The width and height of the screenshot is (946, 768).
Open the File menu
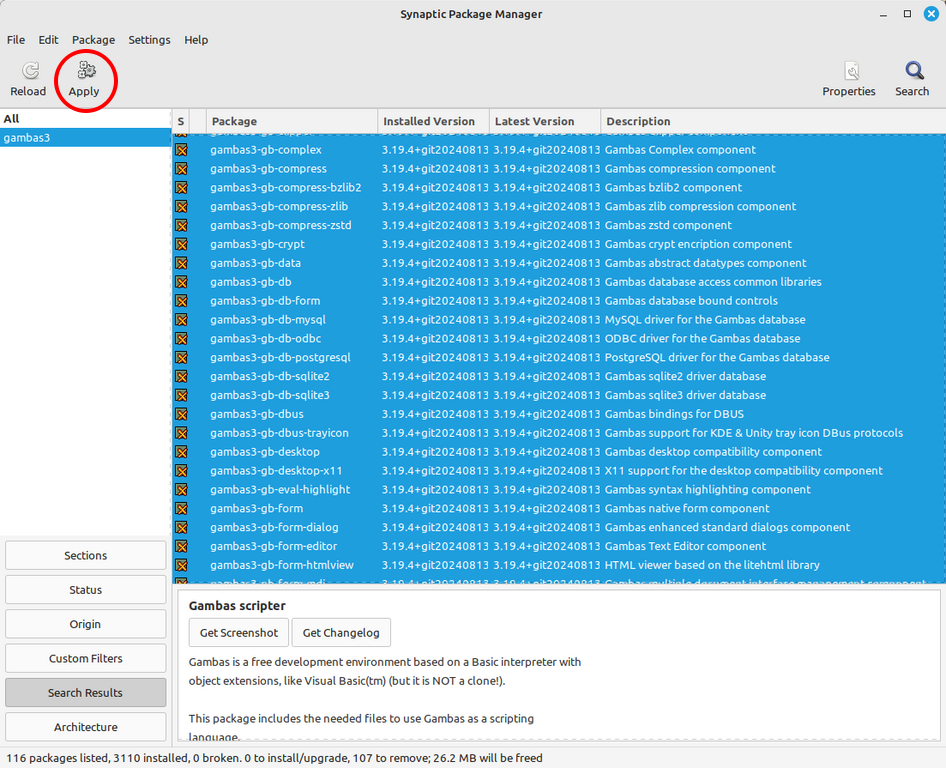tap(16, 40)
